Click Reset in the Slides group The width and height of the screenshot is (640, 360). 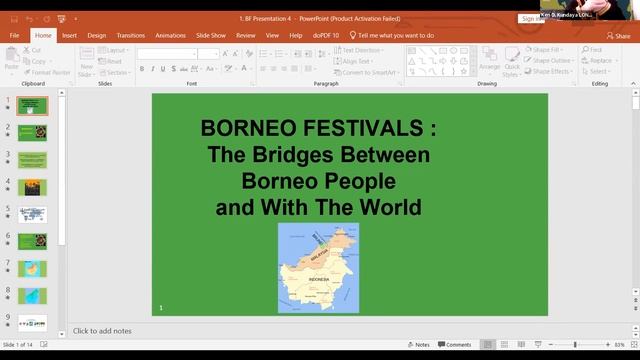click(111, 61)
